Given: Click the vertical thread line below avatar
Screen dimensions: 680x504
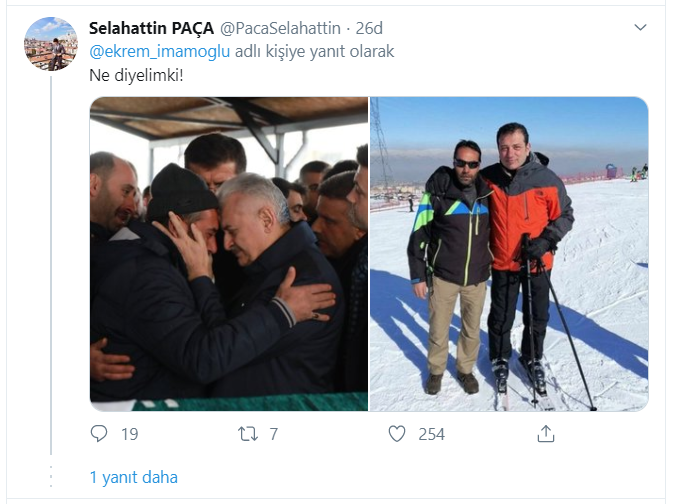Looking at the screenshot, I should (x=51, y=265).
